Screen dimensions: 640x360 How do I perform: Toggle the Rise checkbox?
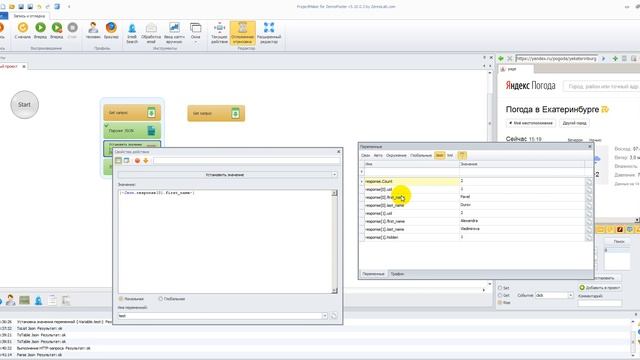500,302
